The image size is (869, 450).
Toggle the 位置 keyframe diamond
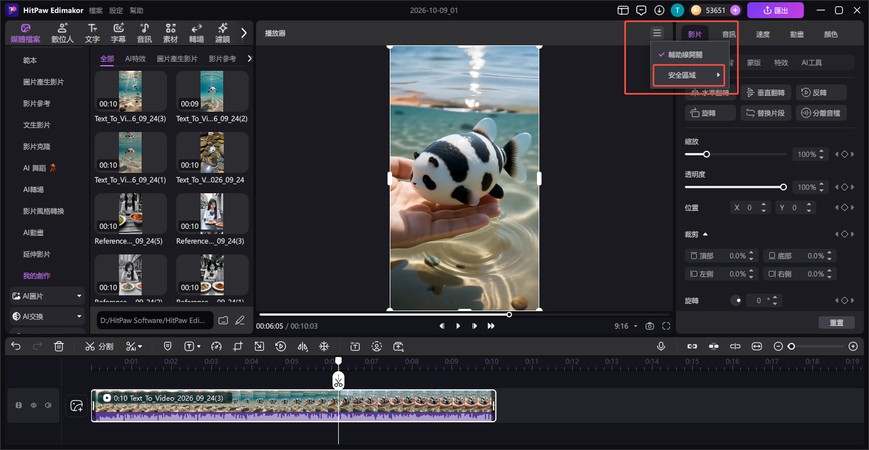pyautogui.click(x=844, y=207)
